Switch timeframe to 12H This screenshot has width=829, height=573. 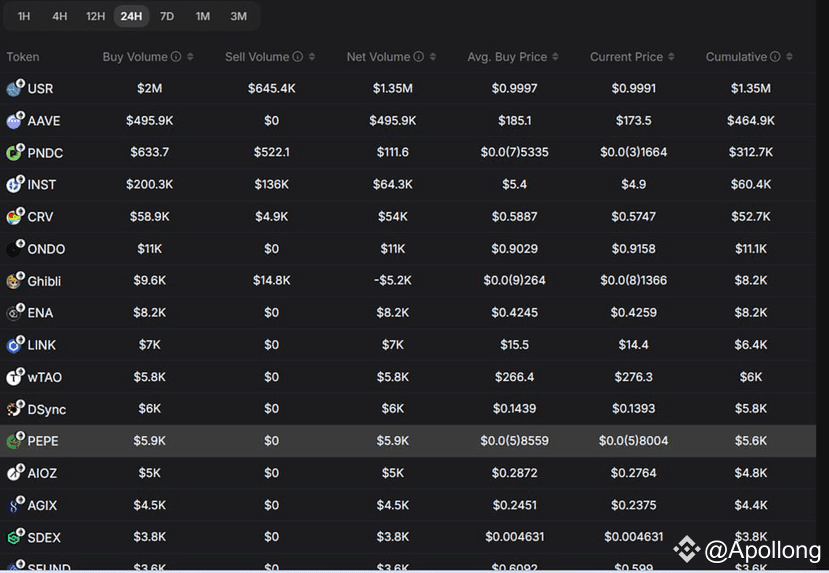click(96, 16)
